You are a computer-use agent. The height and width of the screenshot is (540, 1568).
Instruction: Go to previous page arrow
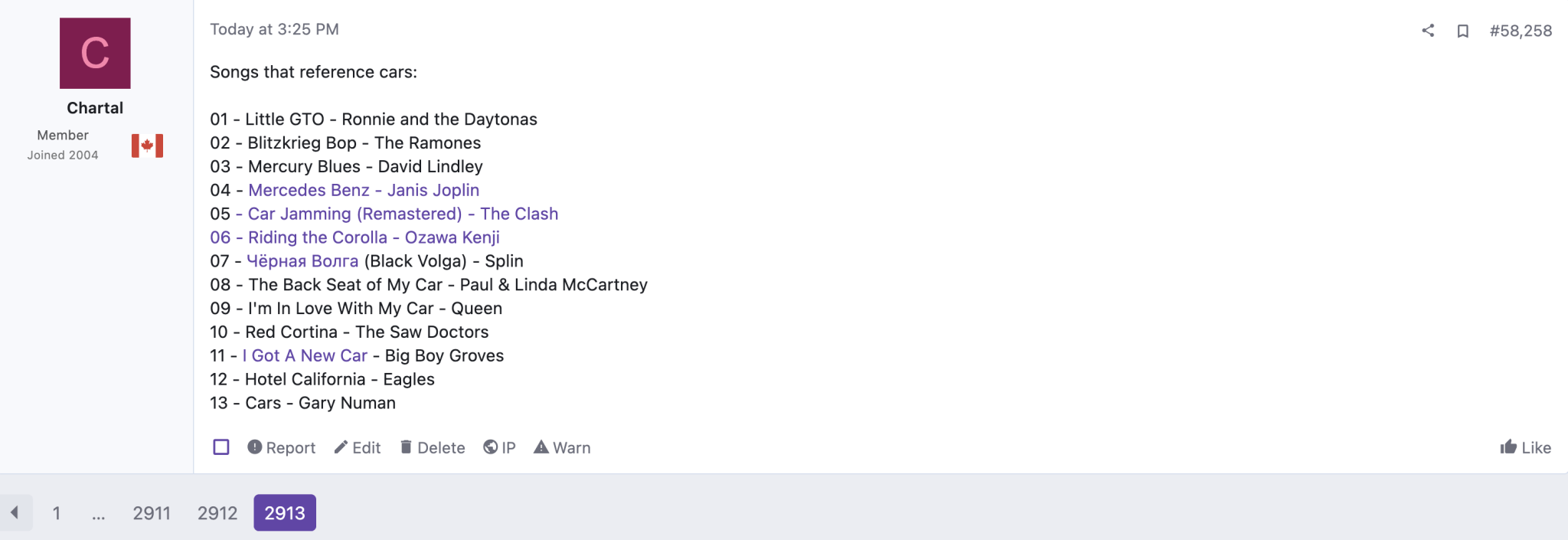tap(15, 512)
